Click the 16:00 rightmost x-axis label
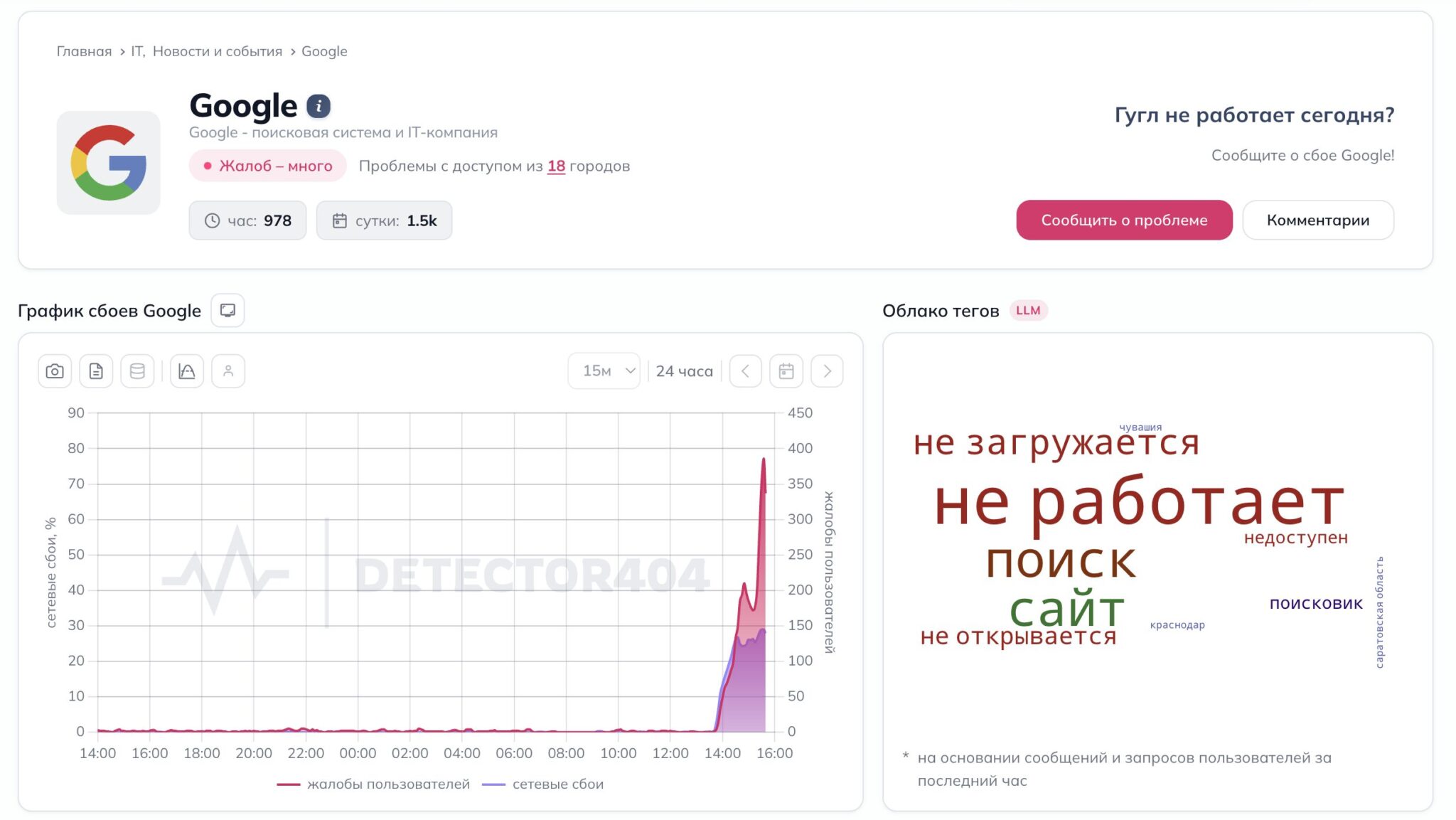This screenshot has height=820, width=1456. (774, 754)
